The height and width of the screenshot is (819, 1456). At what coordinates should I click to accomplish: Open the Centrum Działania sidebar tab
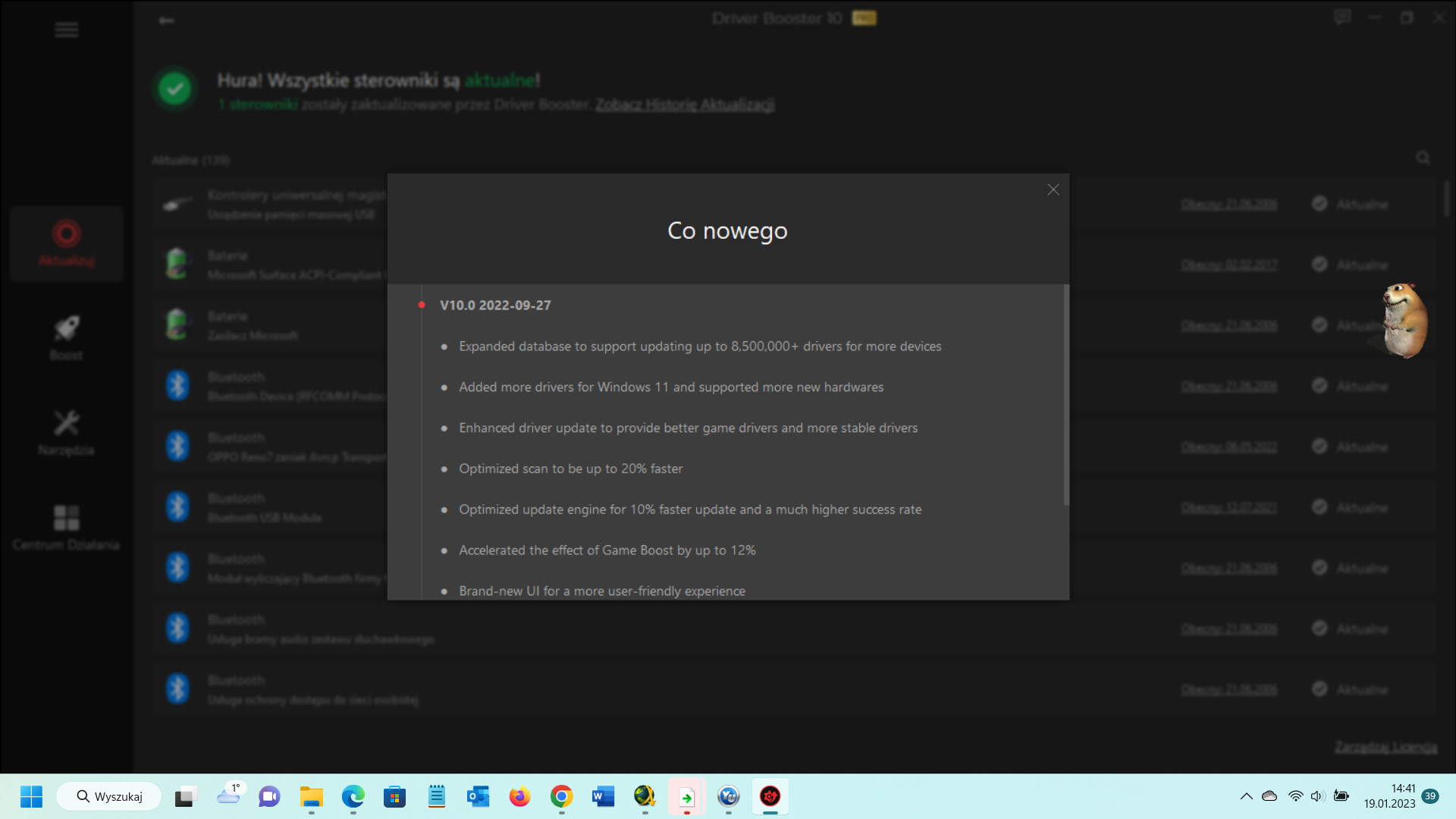point(67,528)
